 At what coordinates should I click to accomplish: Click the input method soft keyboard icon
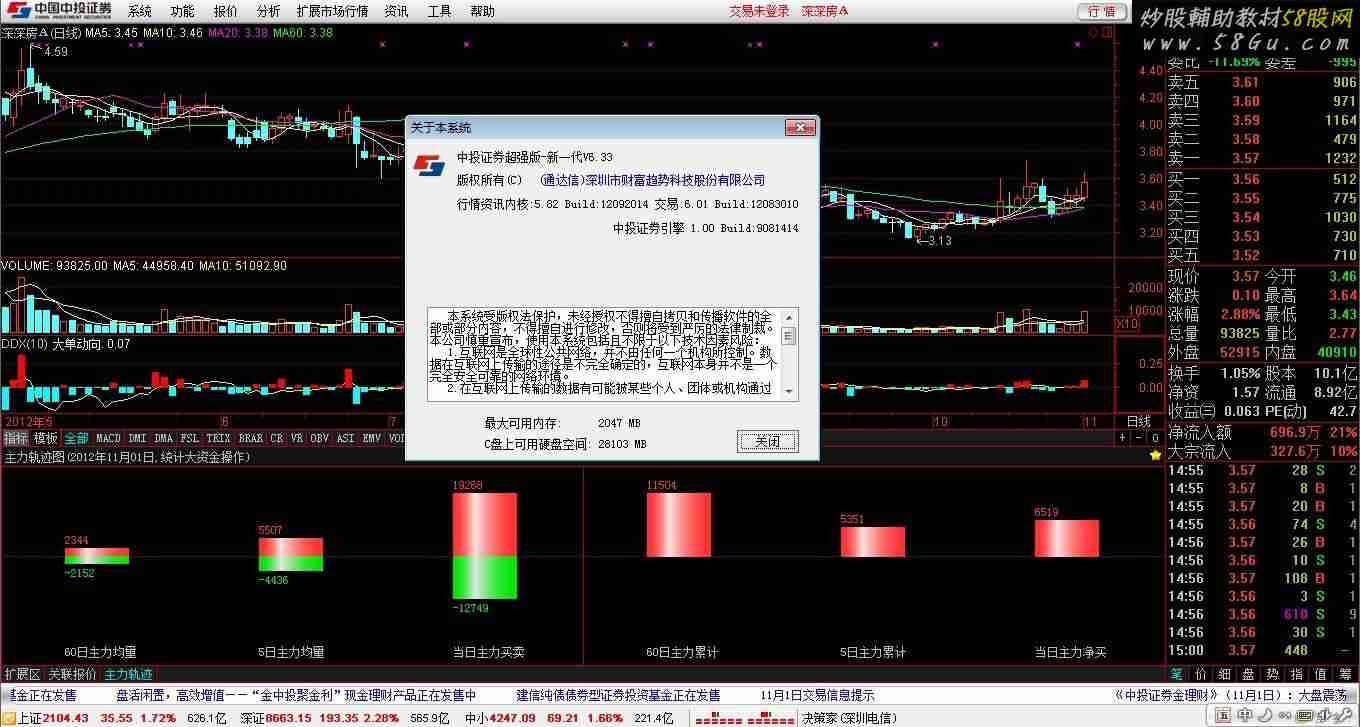point(1305,715)
